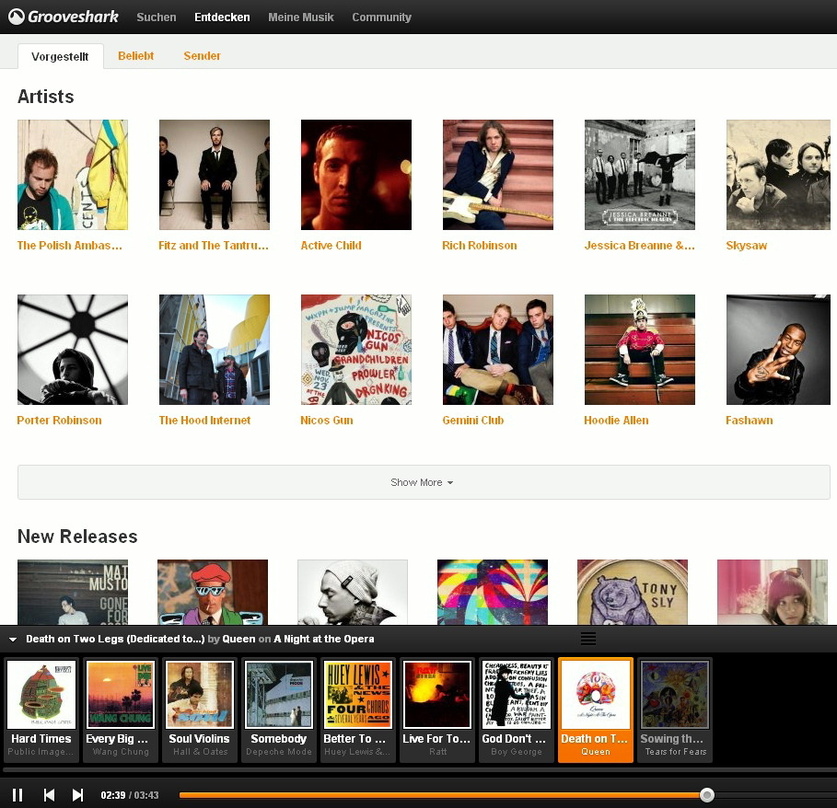Click Fashawn artist photo

click(x=778, y=350)
